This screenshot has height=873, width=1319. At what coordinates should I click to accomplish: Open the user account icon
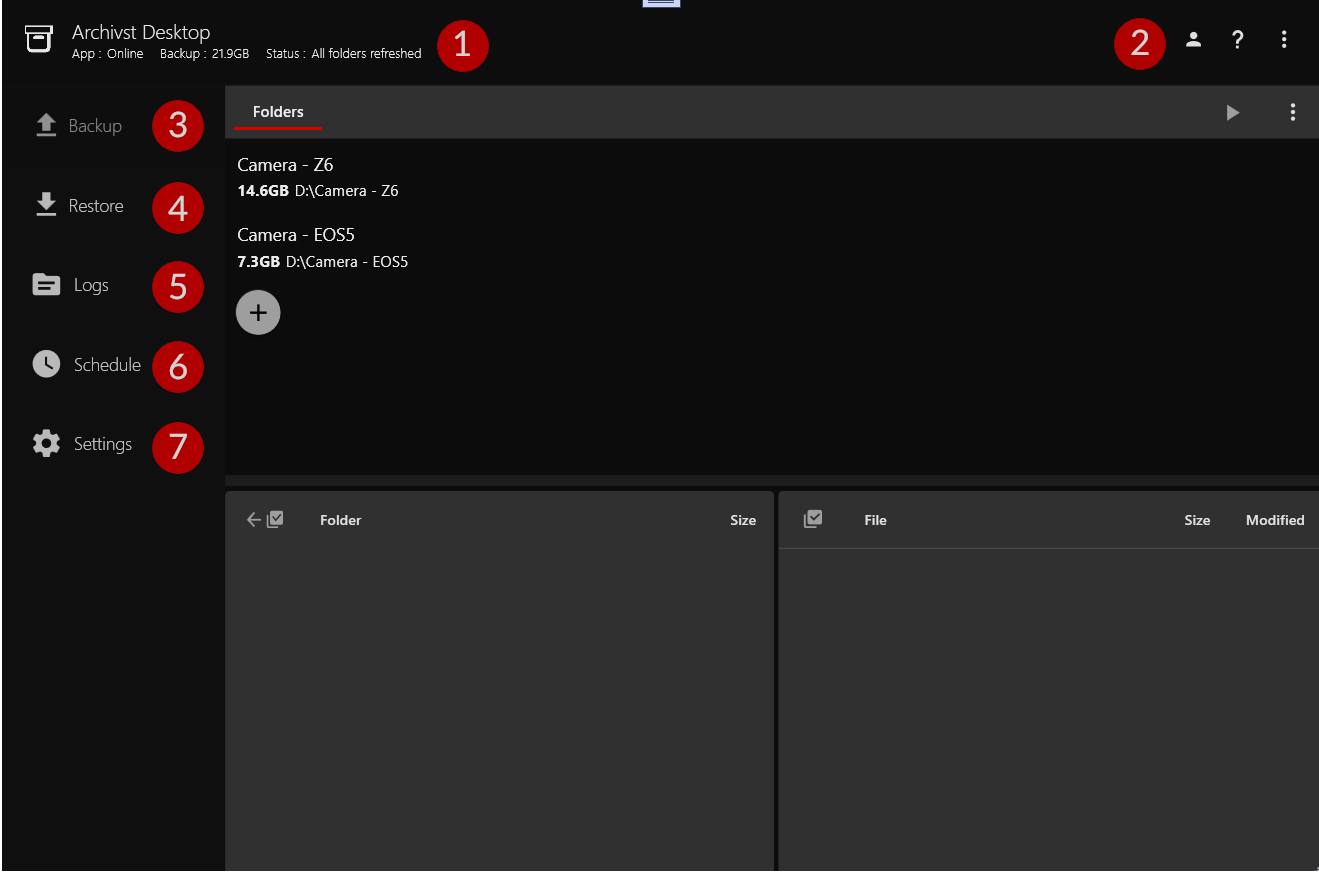[1193, 40]
